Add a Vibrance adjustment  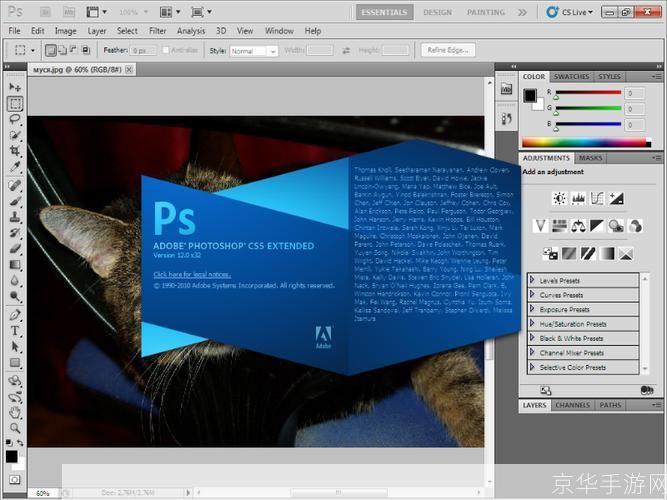[x=540, y=226]
